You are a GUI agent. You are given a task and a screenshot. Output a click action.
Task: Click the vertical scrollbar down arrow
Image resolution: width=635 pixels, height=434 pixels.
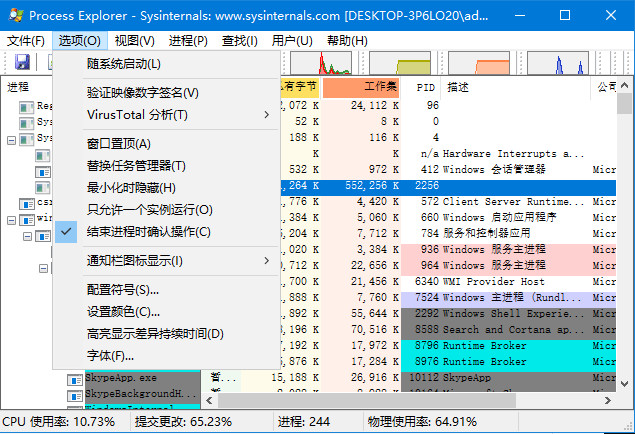[x=624, y=383]
